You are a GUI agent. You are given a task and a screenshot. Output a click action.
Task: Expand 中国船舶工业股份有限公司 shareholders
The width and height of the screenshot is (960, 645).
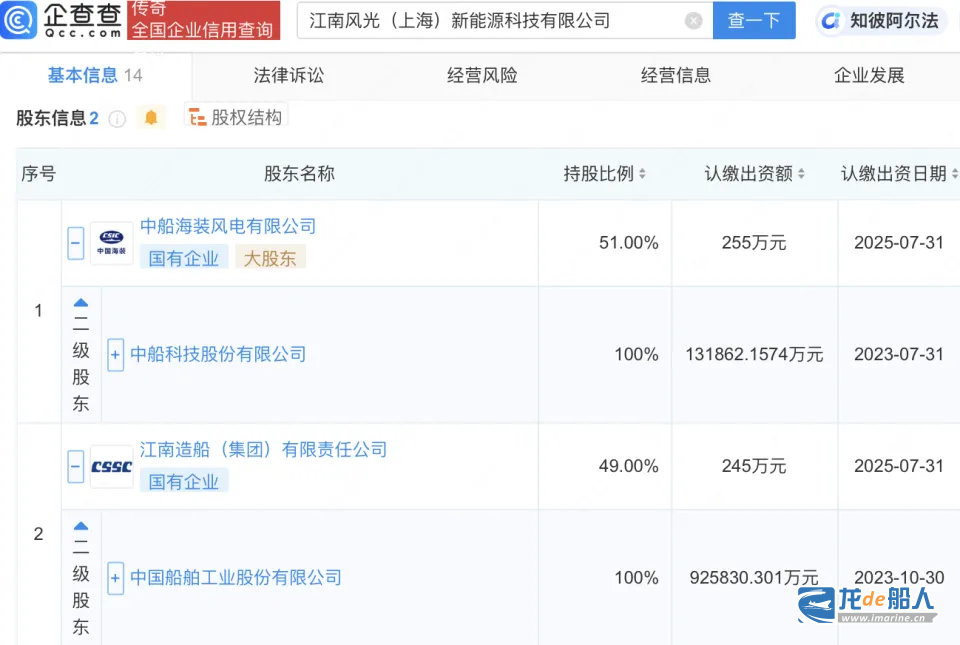115,578
